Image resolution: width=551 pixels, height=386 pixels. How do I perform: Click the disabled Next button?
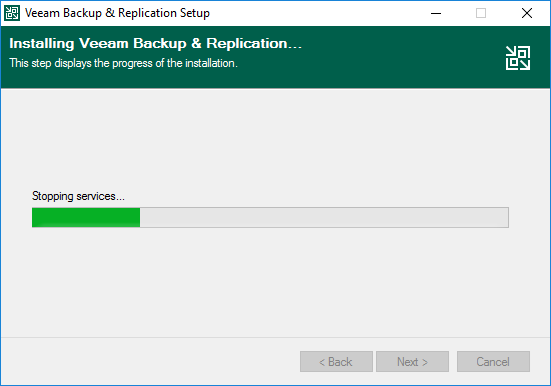pyautogui.click(x=413, y=361)
